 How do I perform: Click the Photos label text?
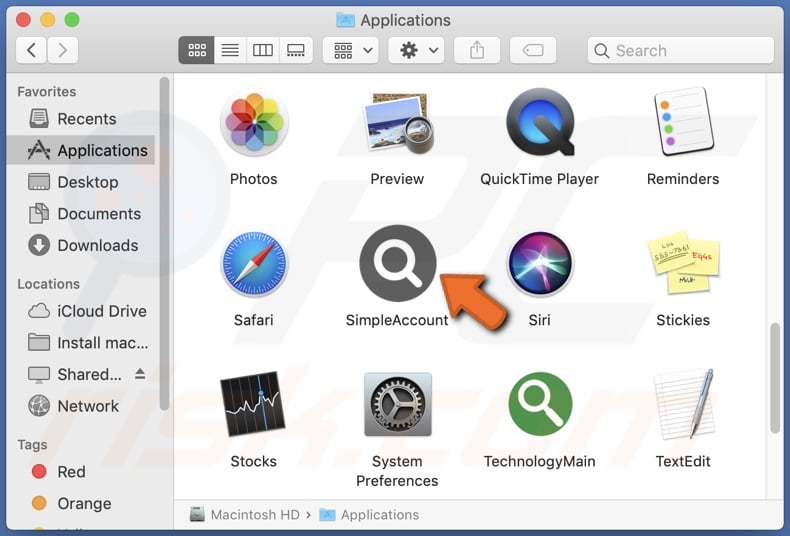(x=253, y=179)
